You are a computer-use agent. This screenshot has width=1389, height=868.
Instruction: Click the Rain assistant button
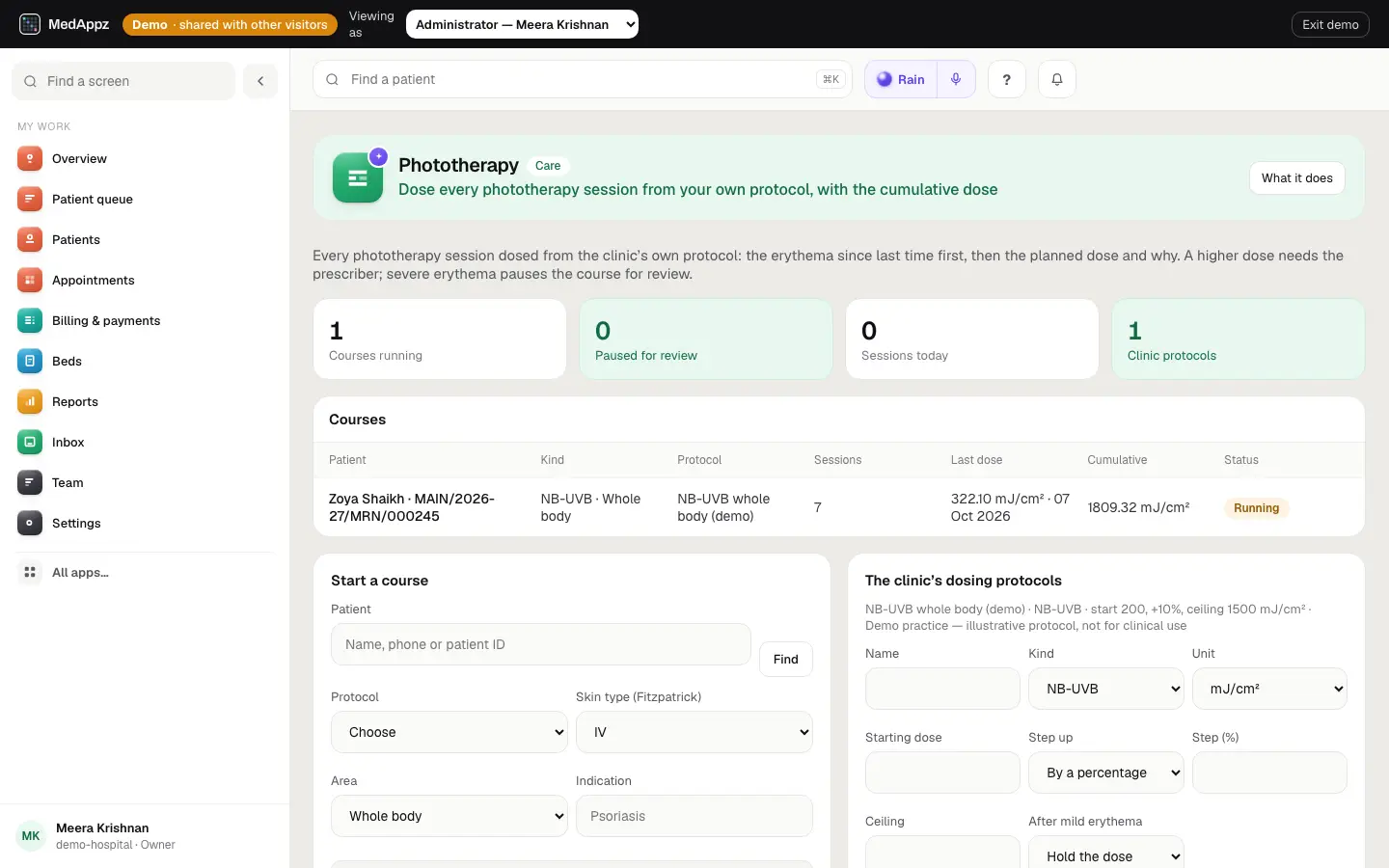click(x=901, y=79)
